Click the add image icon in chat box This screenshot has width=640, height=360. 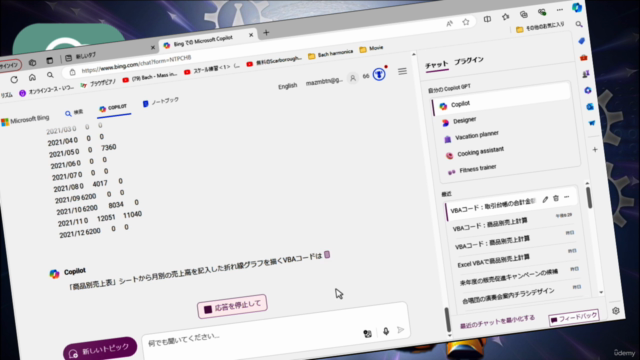point(367,333)
